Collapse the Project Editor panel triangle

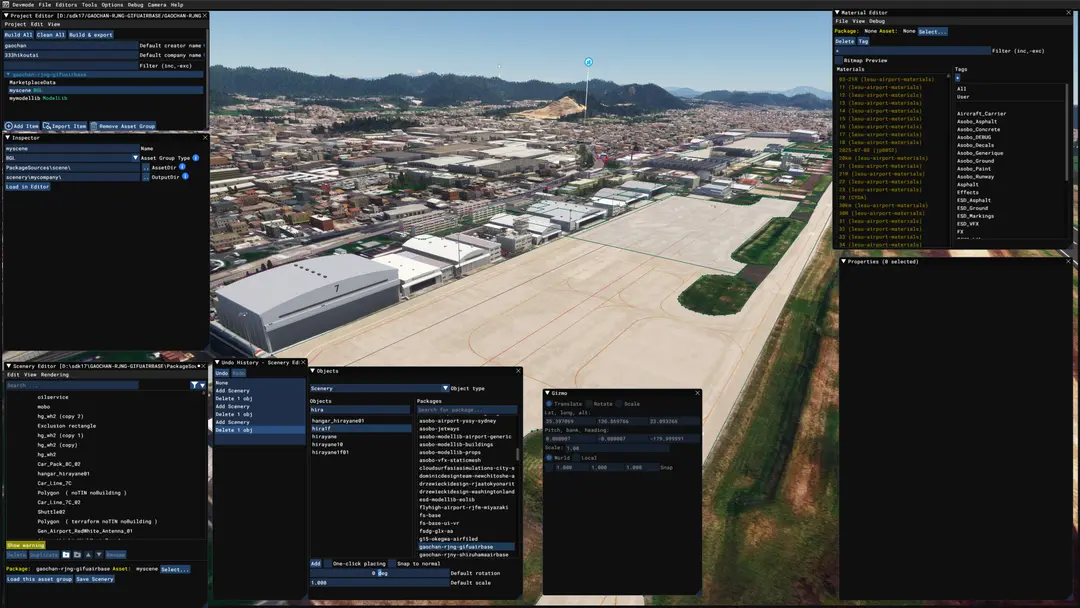pyautogui.click(x=7, y=15)
